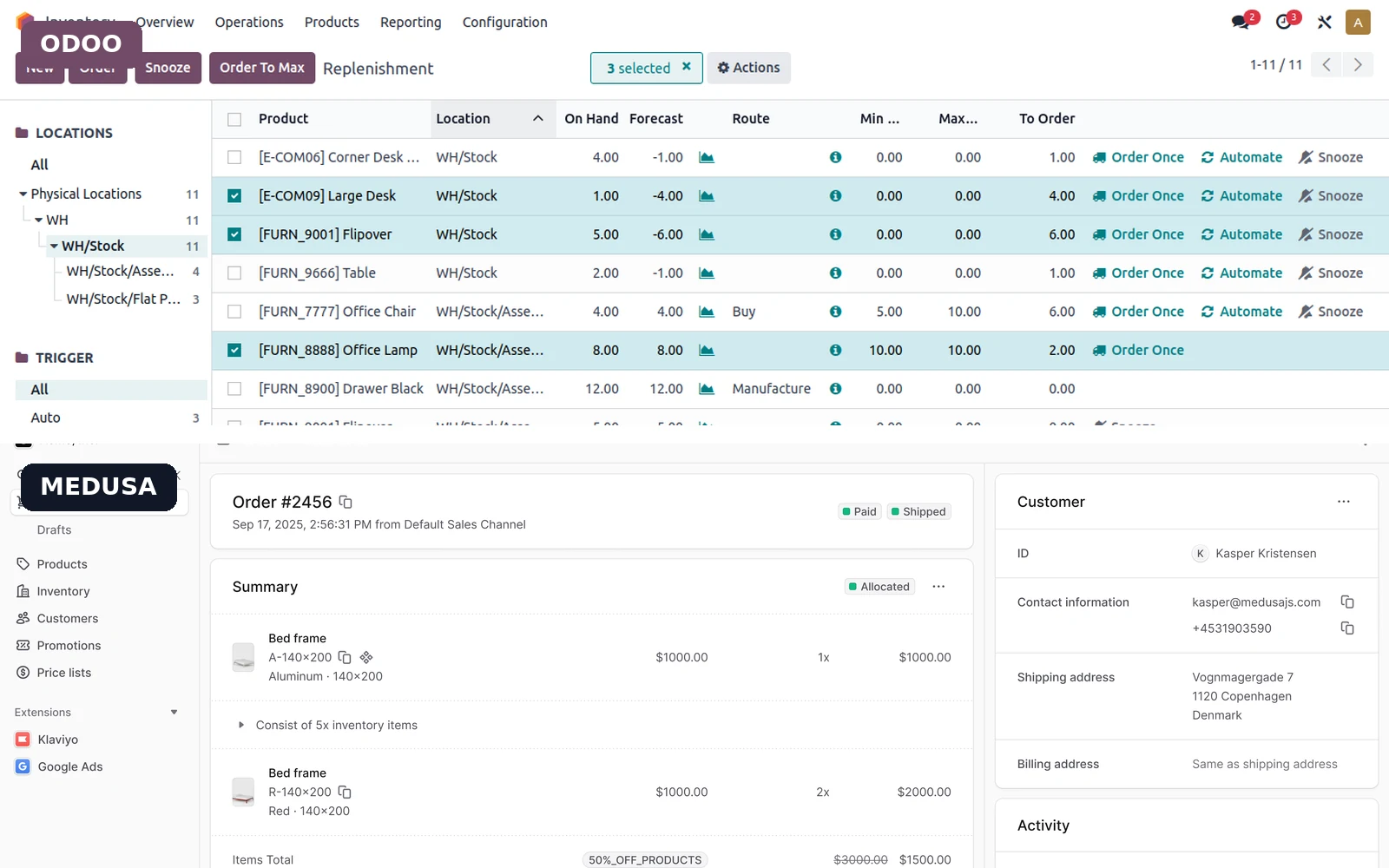Open info icon on Drawer Black row
The height and width of the screenshot is (868, 1389).
coord(835,389)
